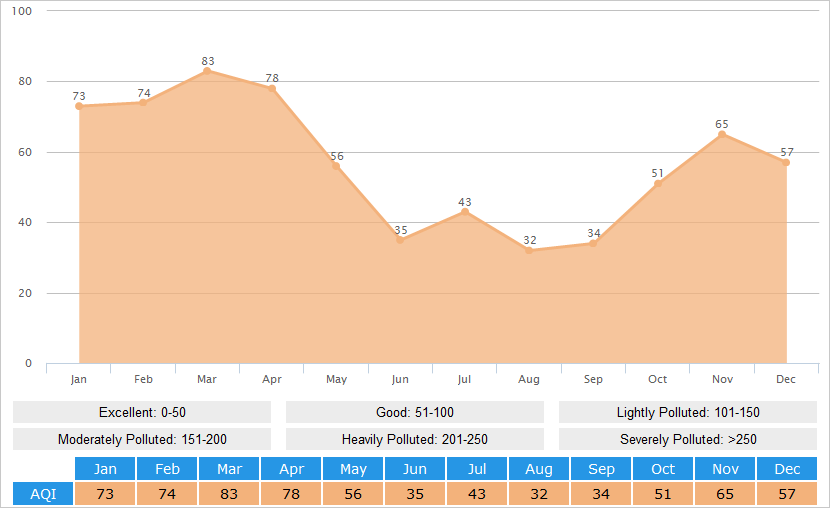Click the table cell with value 34
Viewport: 830px width, 508px height.
pyautogui.click(x=601, y=494)
